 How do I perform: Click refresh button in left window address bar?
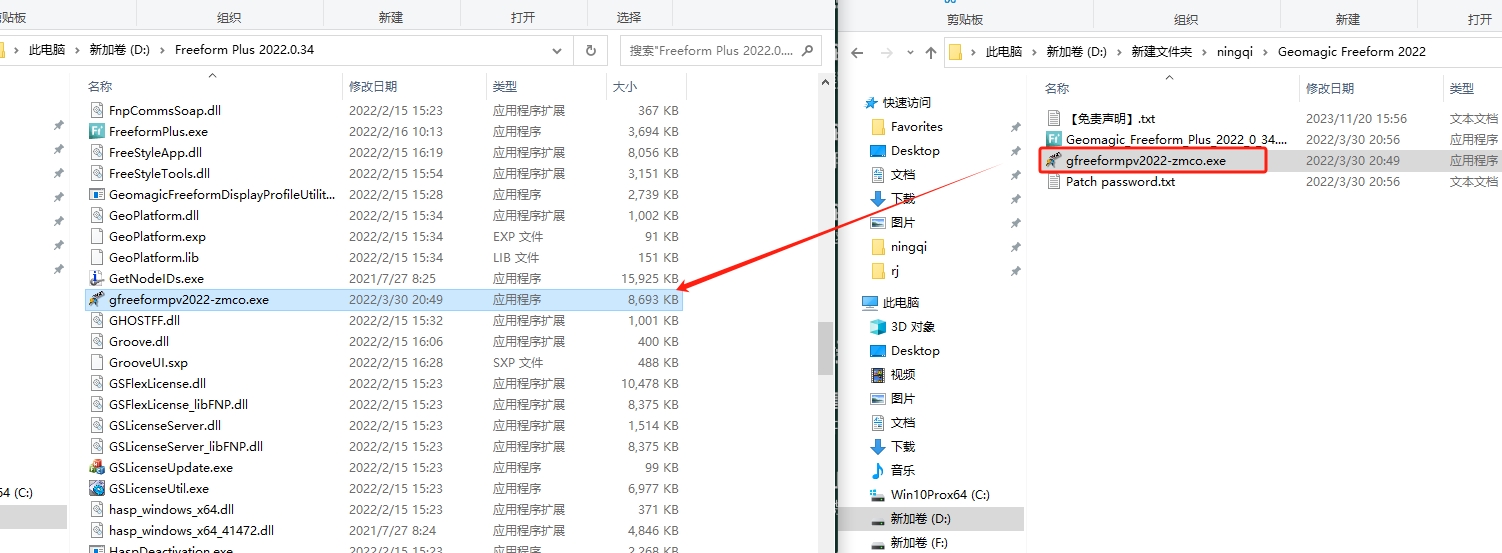[x=590, y=50]
